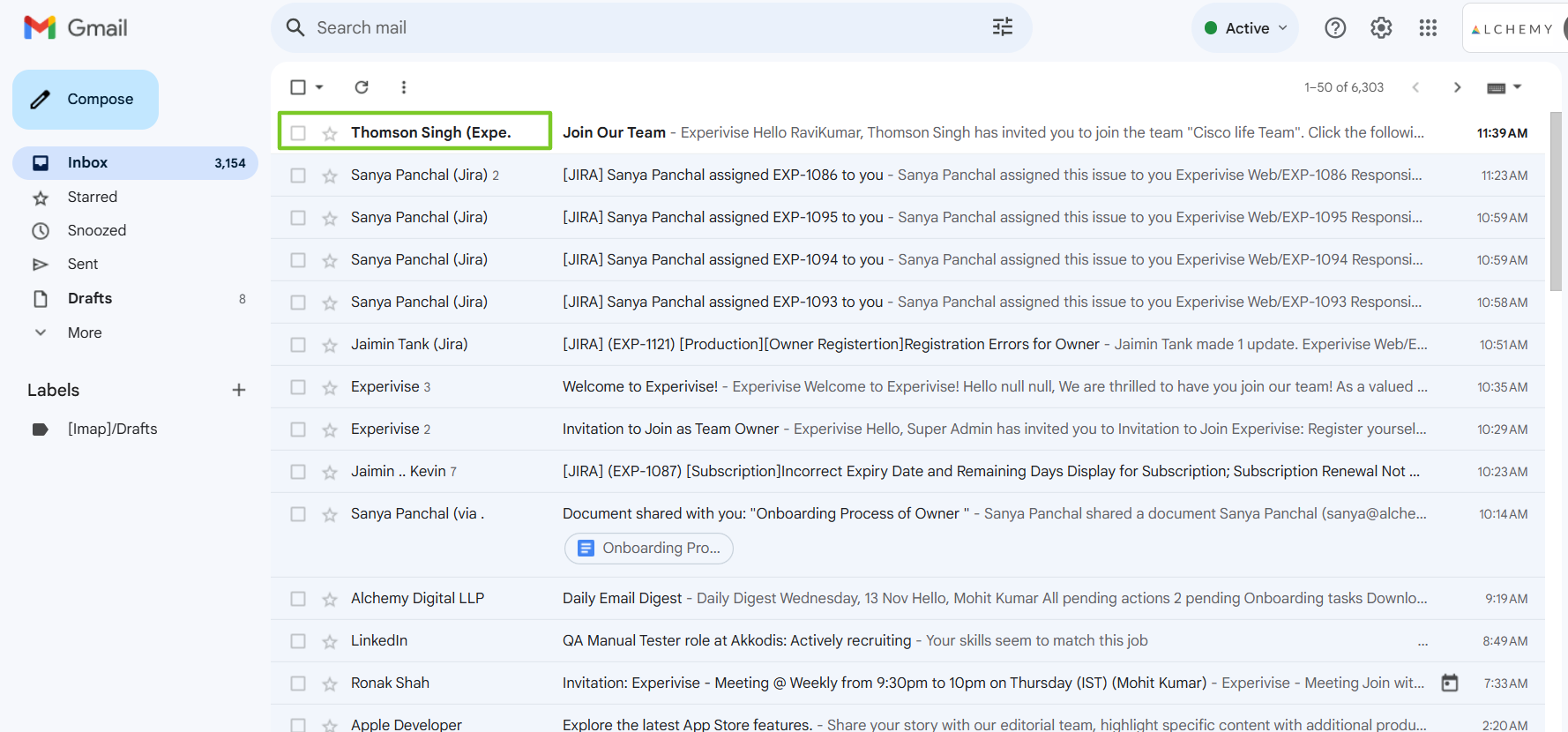Open the More options three-dot menu
This screenshot has height=732, width=1568.
pos(404,87)
